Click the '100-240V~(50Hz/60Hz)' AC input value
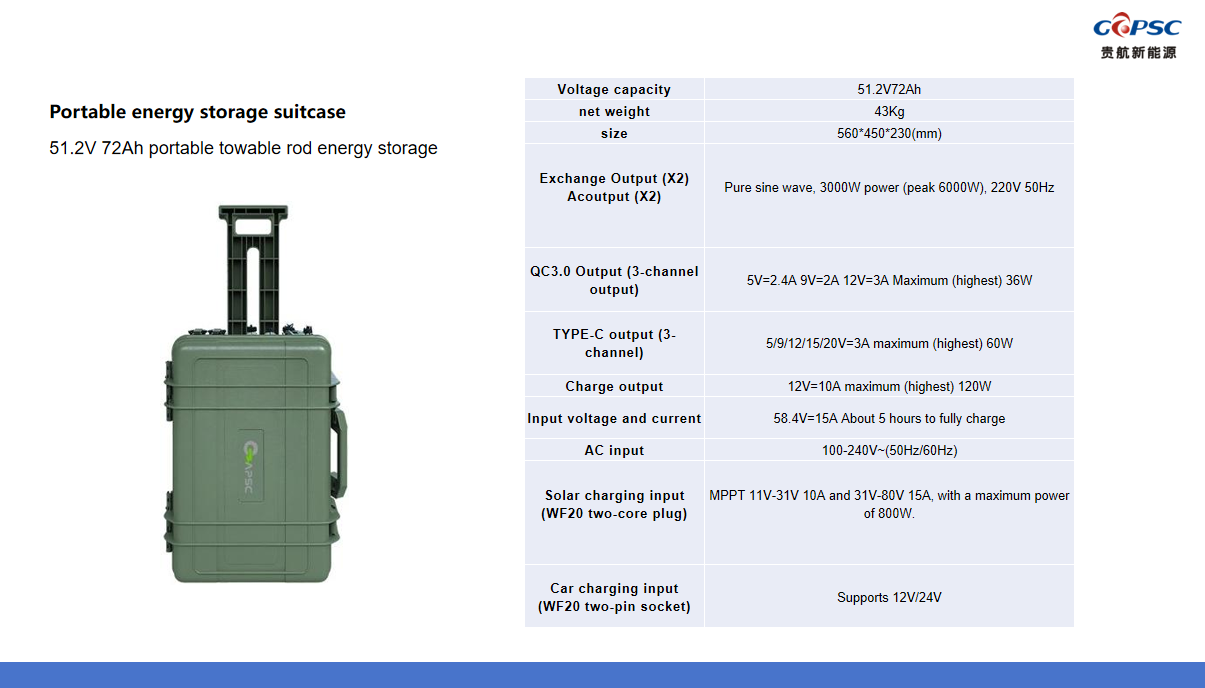 (x=889, y=451)
